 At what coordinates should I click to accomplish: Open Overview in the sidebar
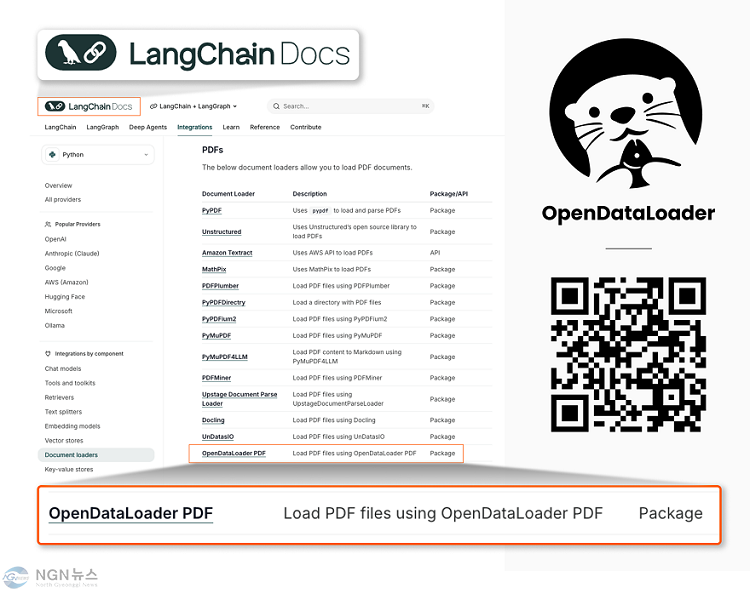[x=58, y=186]
